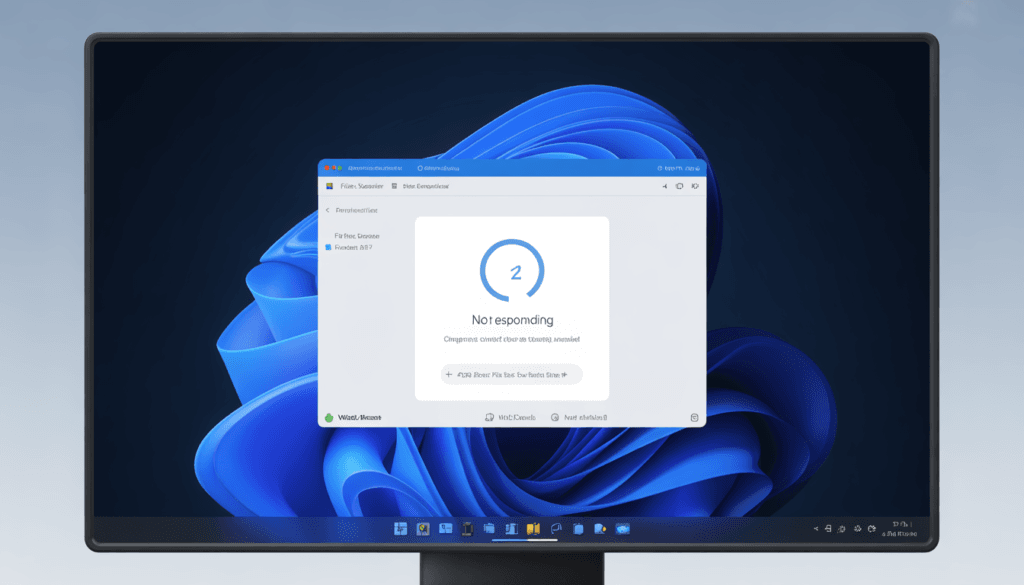Click the small gray document icon in the toolbar
This screenshot has height=585, width=1024.
click(x=394, y=186)
